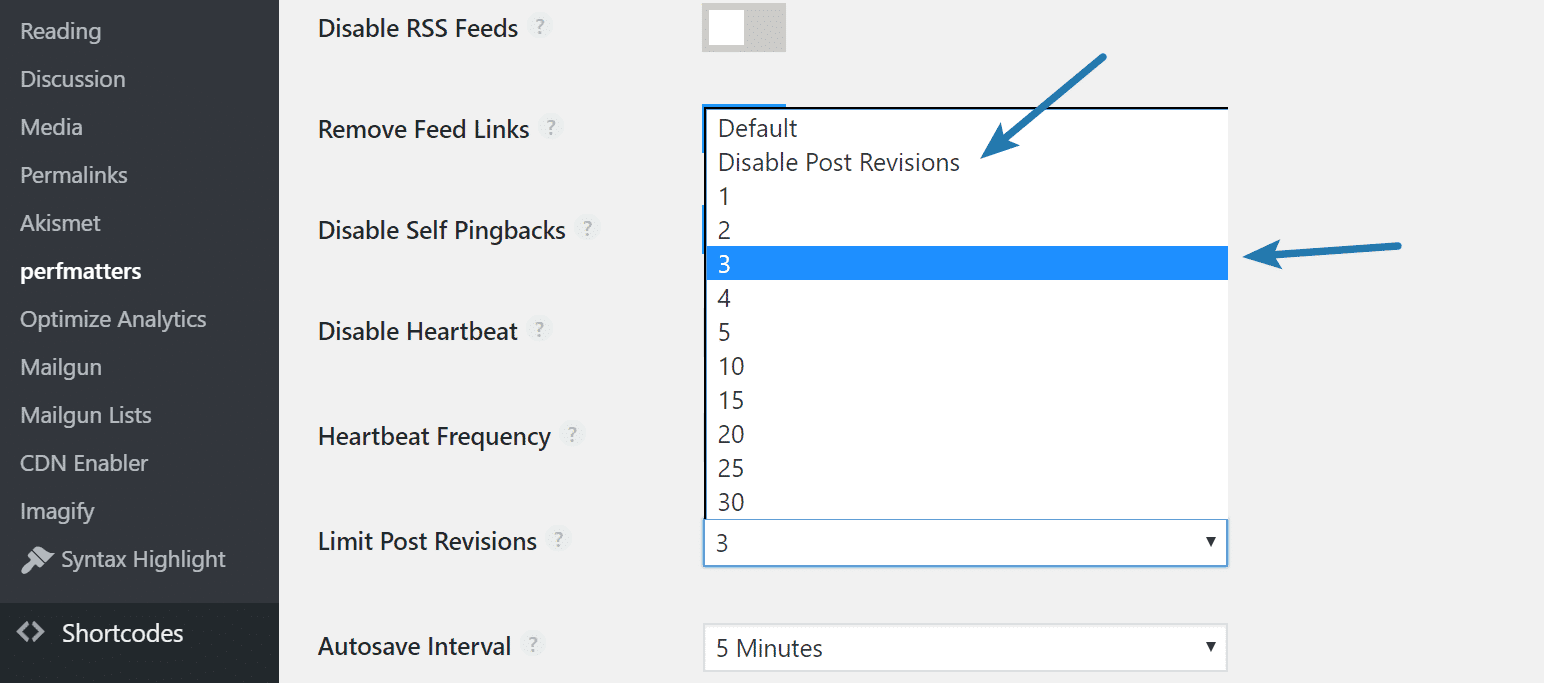Viewport: 1544px width, 683px height.
Task: Select Disable Post Revisions from the list
Action: click(838, 161)
